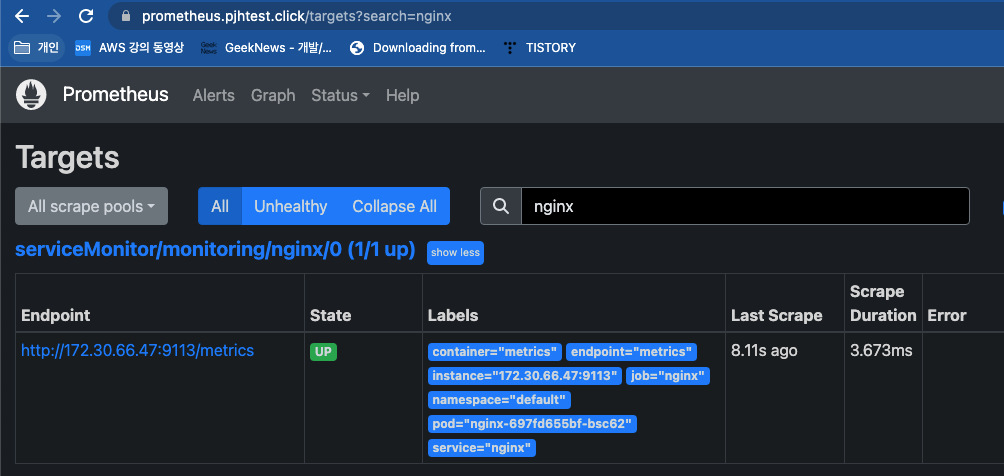The width and height of the screenshot is (1004, 476).
Task: Click the address bar URL
Action: click(x=296, y=16)
